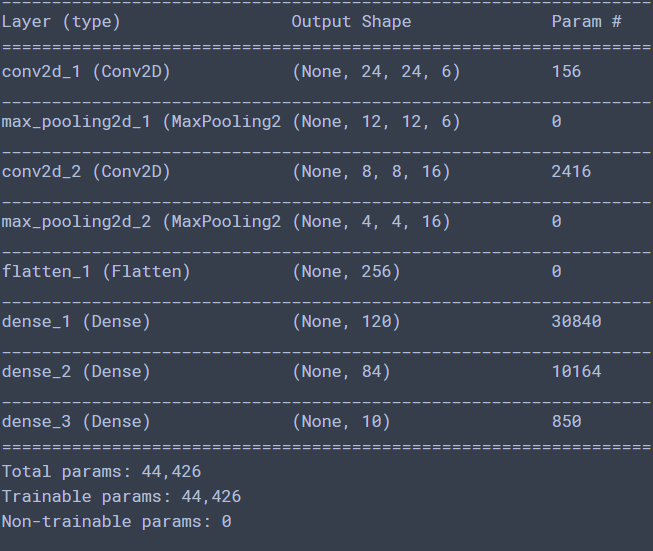Click the shape '(None, 10)'
This screenshot has width=653, height=551.
[341, 421]
